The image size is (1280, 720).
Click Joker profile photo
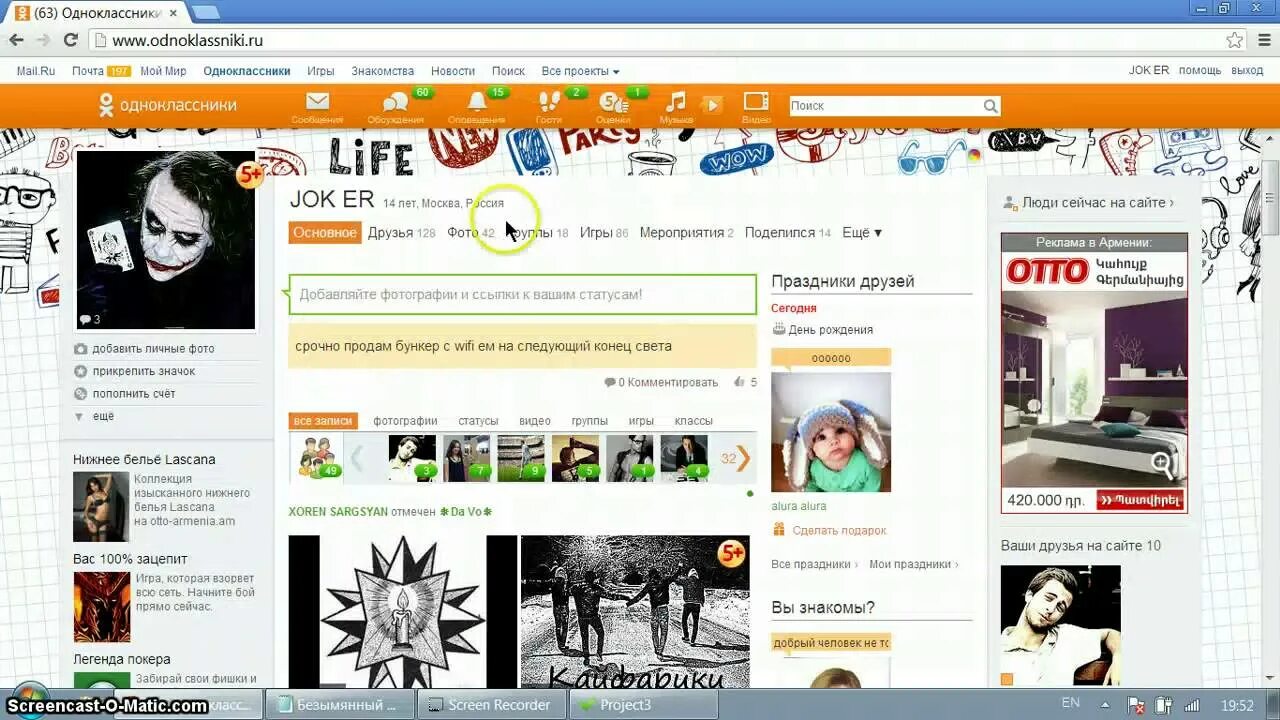[166, 241]
